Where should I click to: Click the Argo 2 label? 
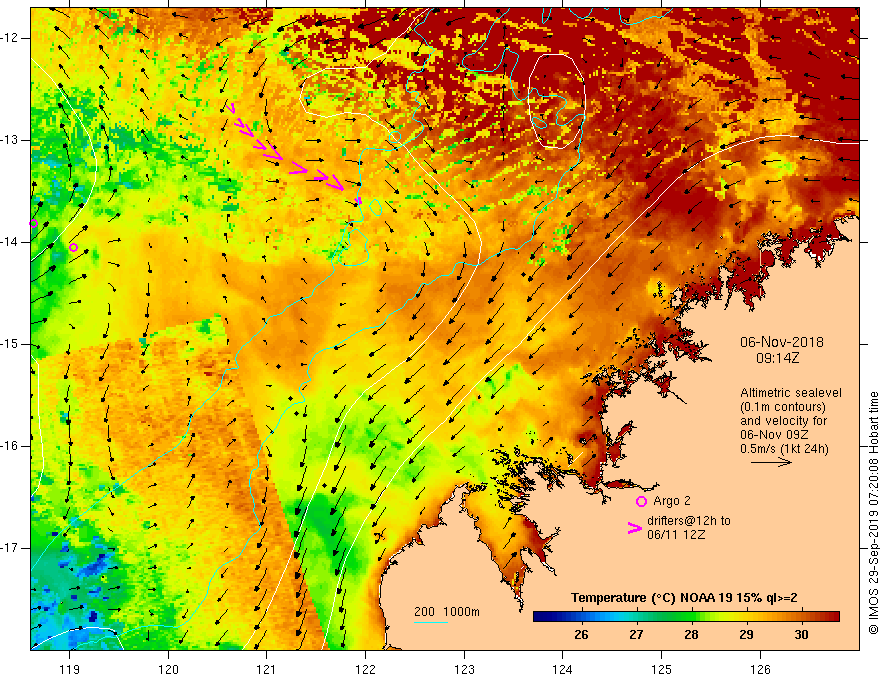click(671, 501)
